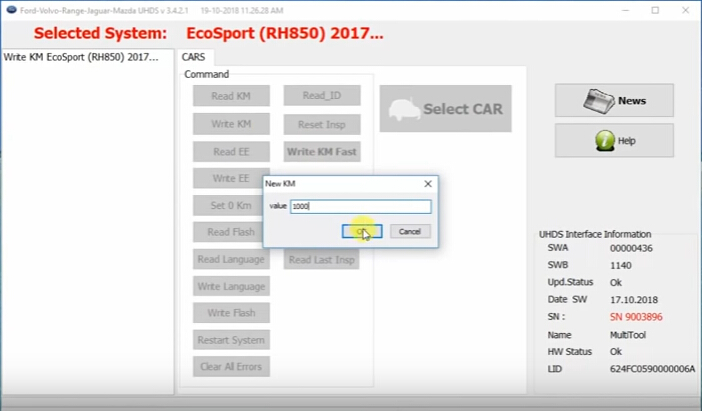Open the News button with newspaper icon

pos(614,100)
